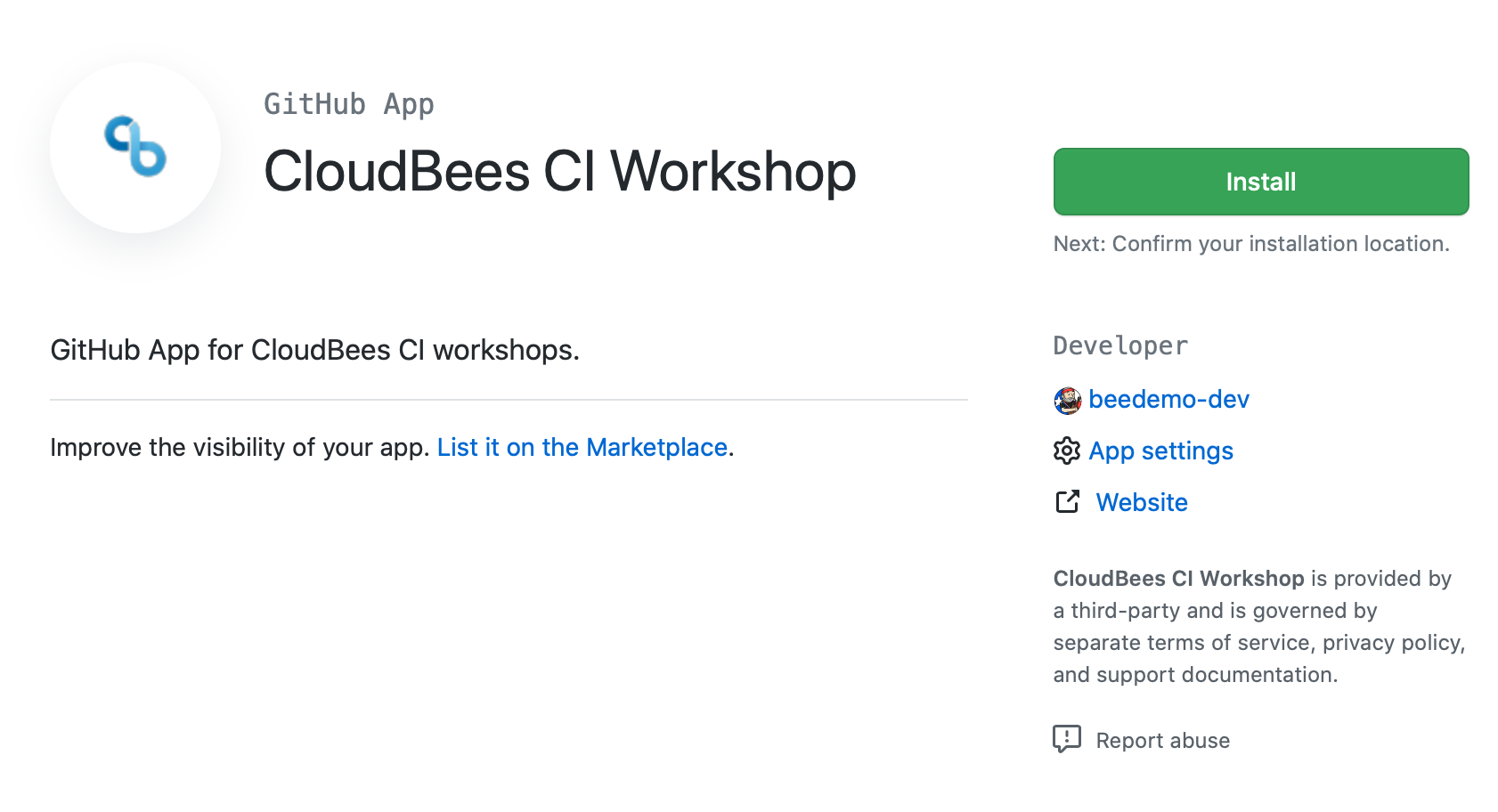The height and width of the screenshot is (812, 1498).
Task: Open App settings for CloudBees CI Workshop
Action: point(1160,451)
